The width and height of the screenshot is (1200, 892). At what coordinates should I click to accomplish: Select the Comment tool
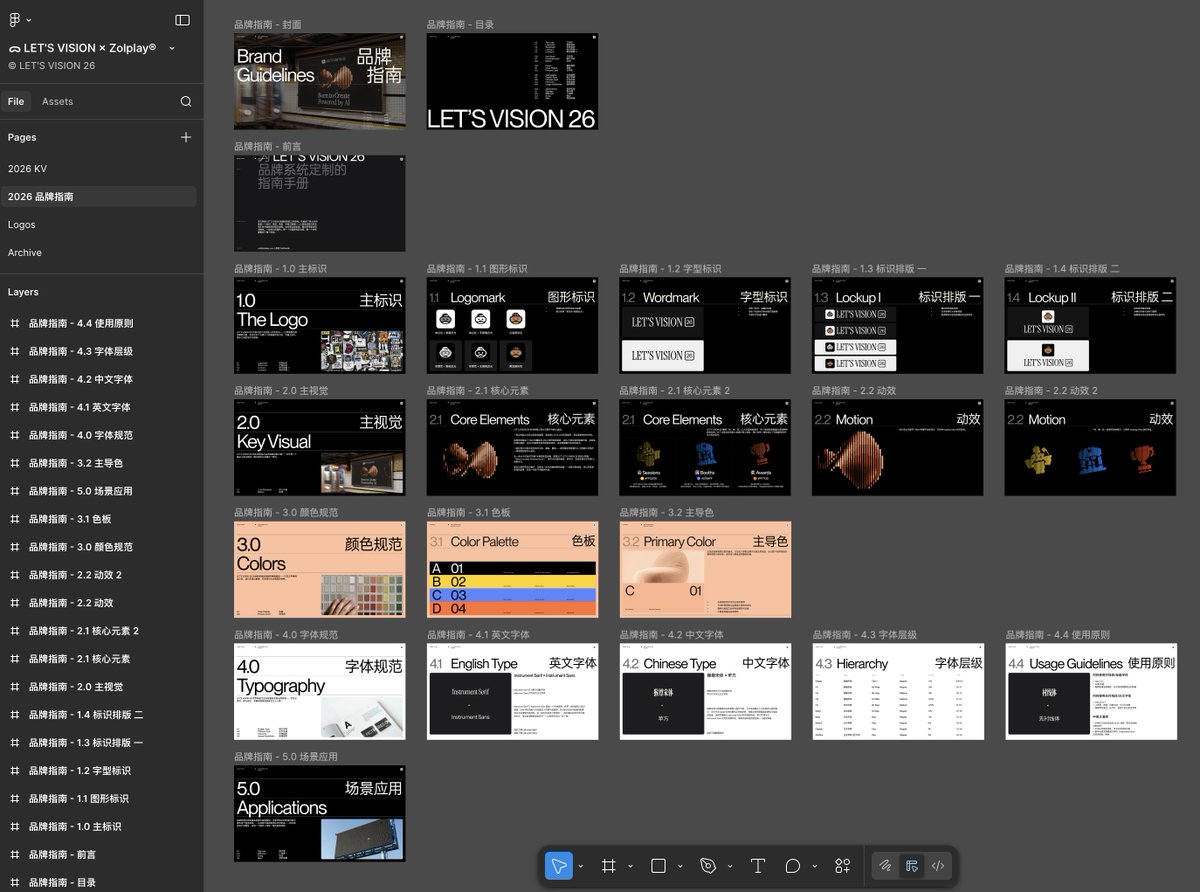(793, 866)
